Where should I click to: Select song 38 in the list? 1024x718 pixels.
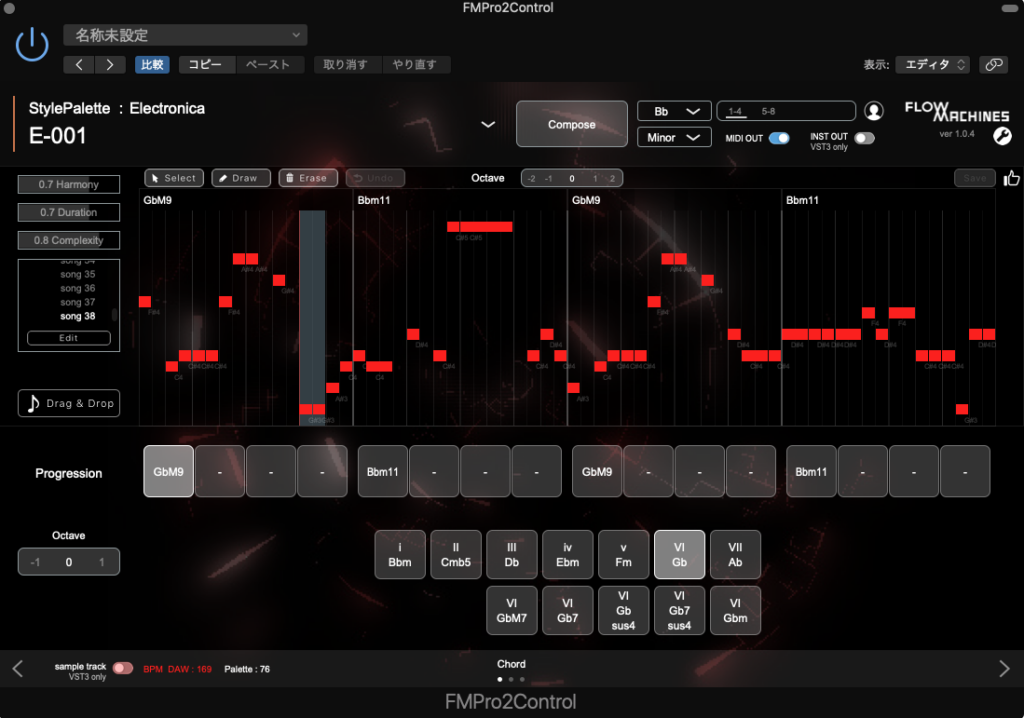(x=78, y=316)
